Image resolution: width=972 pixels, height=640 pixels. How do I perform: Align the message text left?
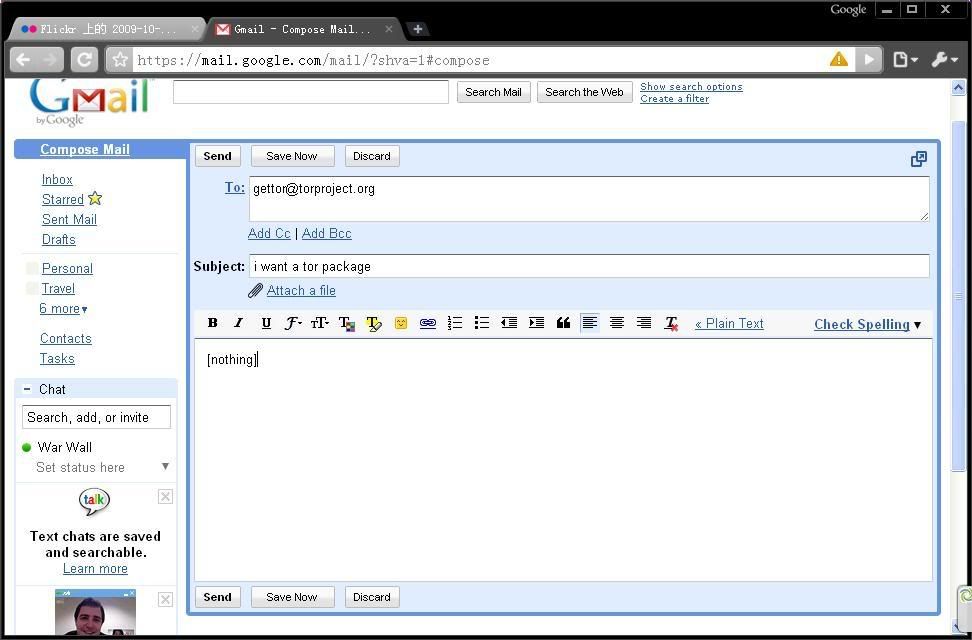(590, 322)
